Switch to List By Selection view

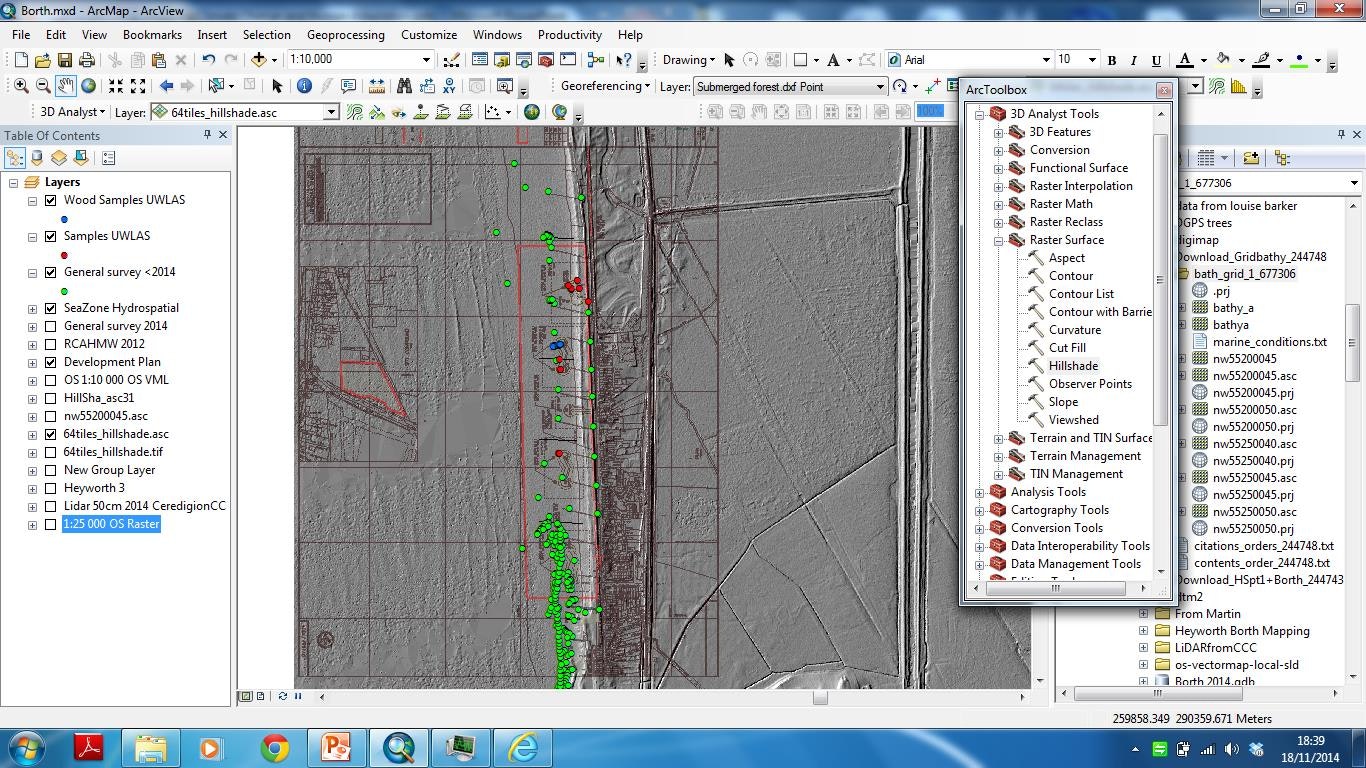pyautogui.click(x=81, y=158)
